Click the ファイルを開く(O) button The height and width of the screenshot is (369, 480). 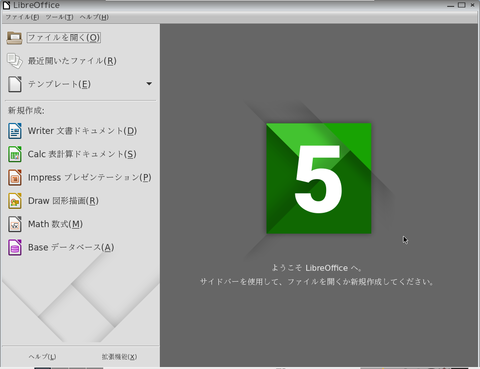[x=64, y=37]
